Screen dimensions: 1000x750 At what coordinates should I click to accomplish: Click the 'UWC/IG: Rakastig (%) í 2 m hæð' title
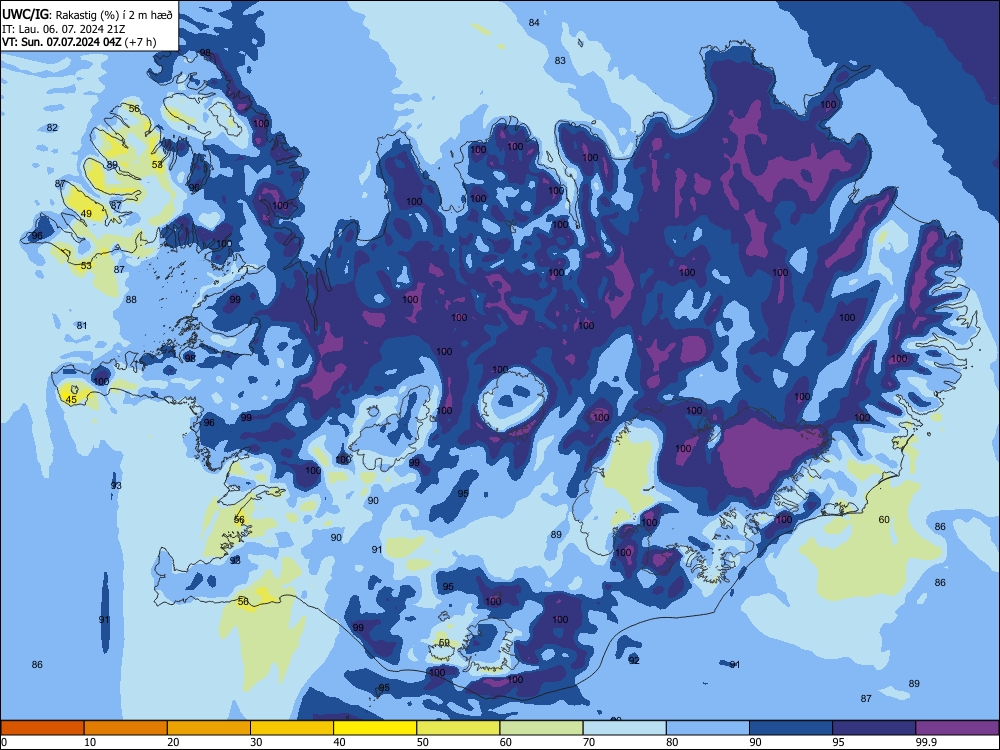(x=87, y=15)
